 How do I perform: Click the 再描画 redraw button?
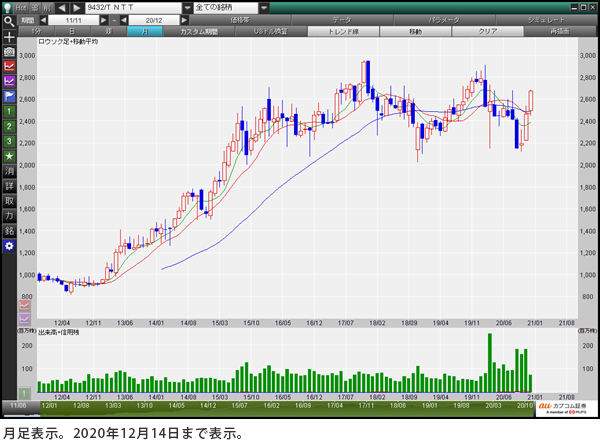(560, 32)
